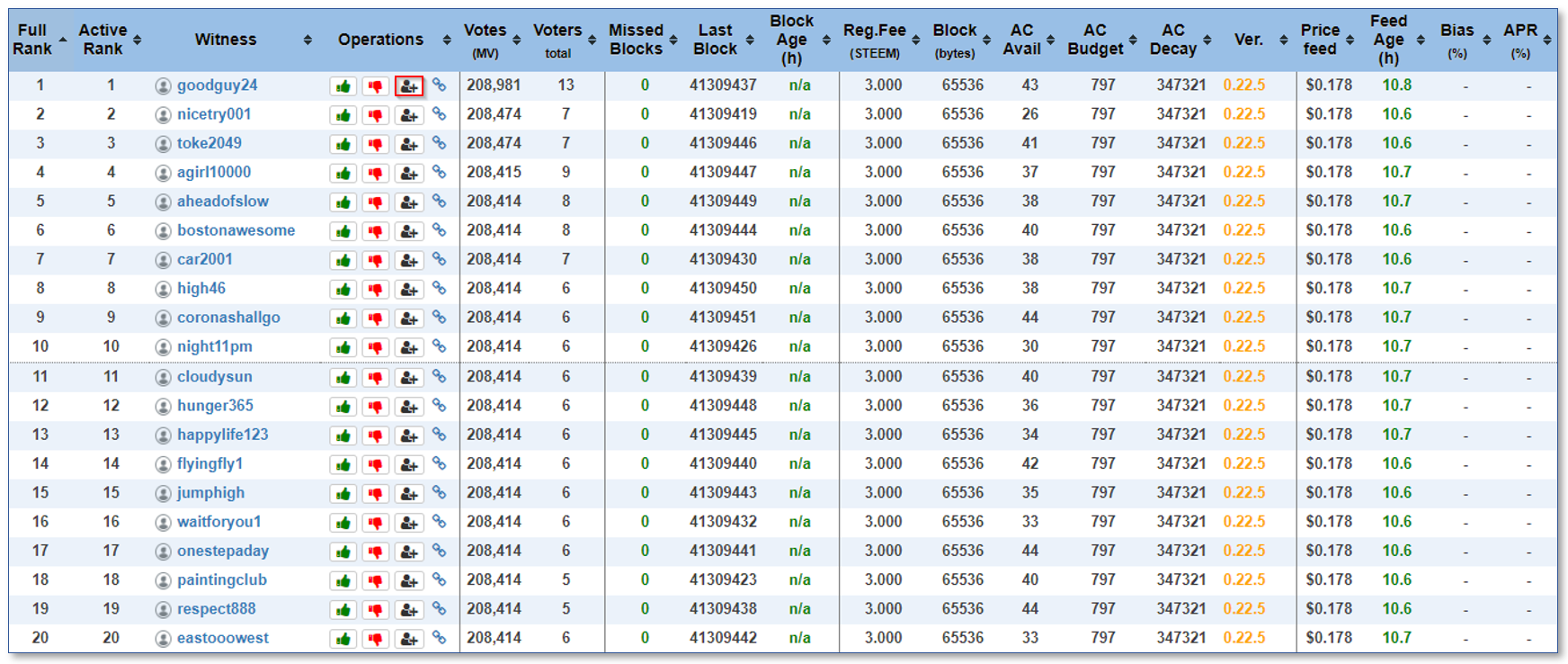Click the highlighted set-proxy icon for goodguy24
This screenshot has width=1568, height=664.
[x=408, y=86]
